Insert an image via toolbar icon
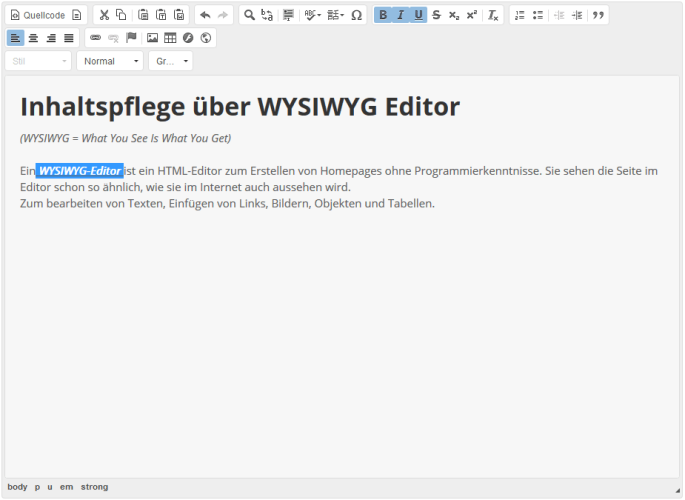685x500 pixels. point(152,38)
